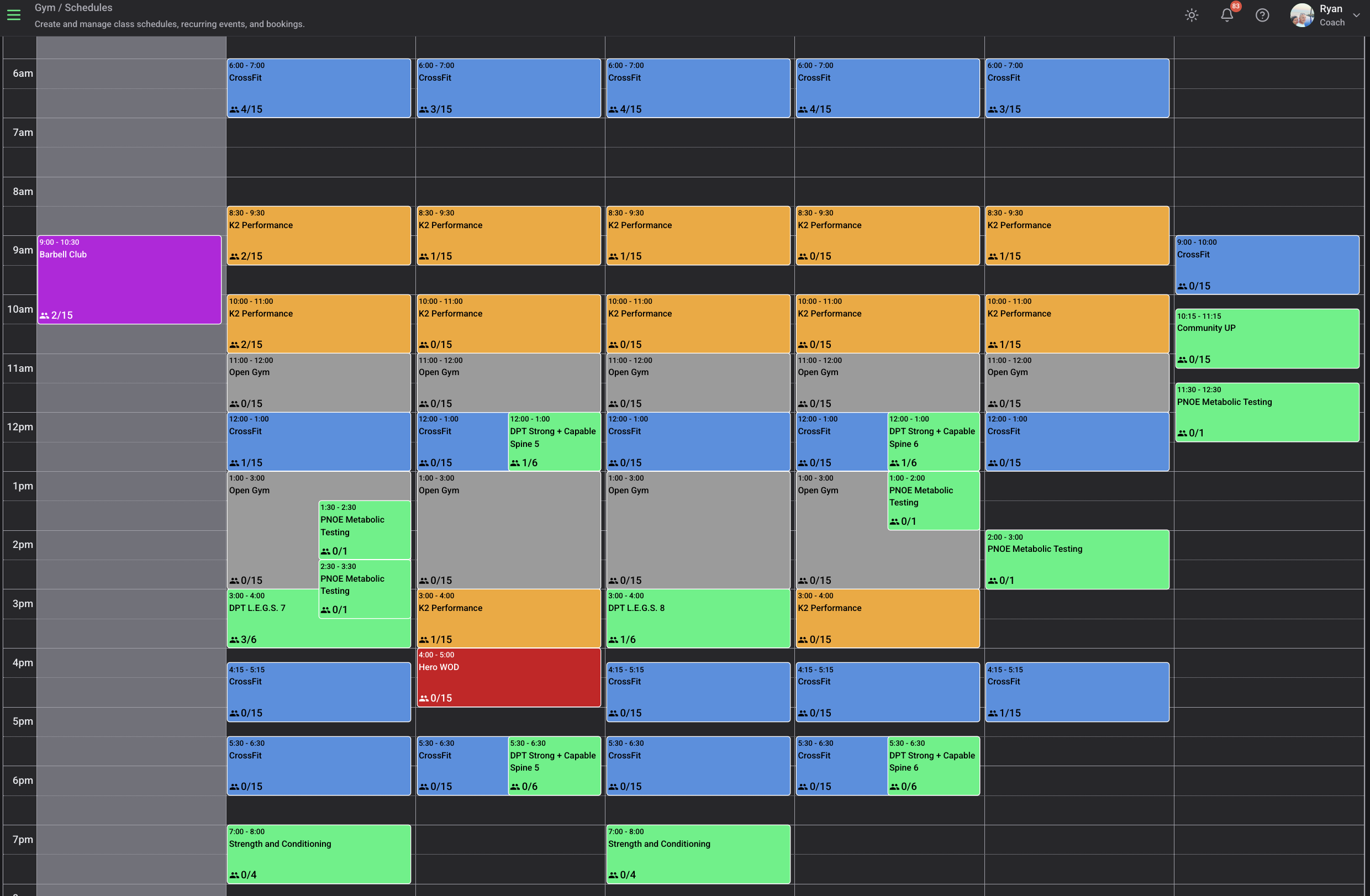Click attendee icon on Community UP
1370x896 pixels.
[x=1182, y=360]
